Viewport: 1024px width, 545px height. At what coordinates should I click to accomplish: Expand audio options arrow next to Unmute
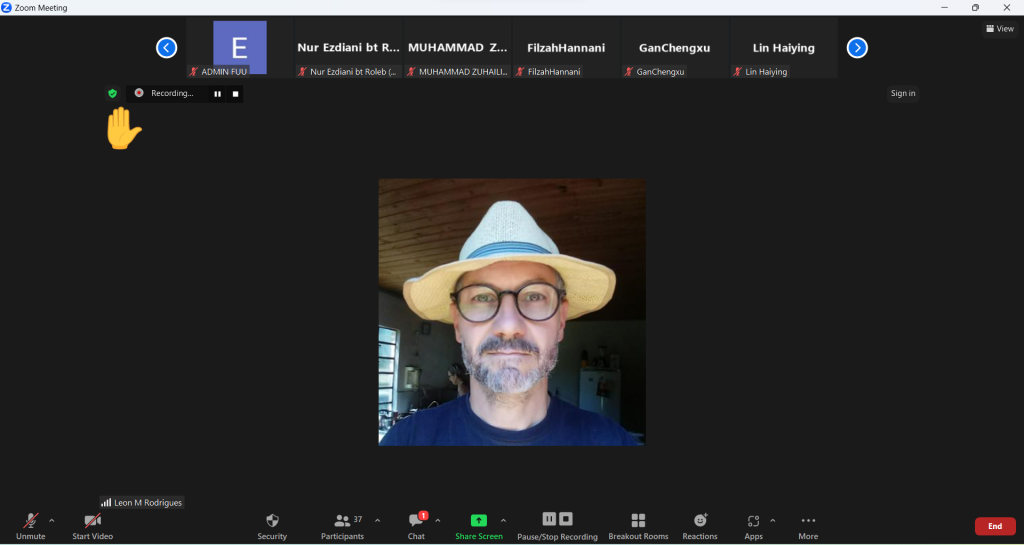(x=52, y=520)
